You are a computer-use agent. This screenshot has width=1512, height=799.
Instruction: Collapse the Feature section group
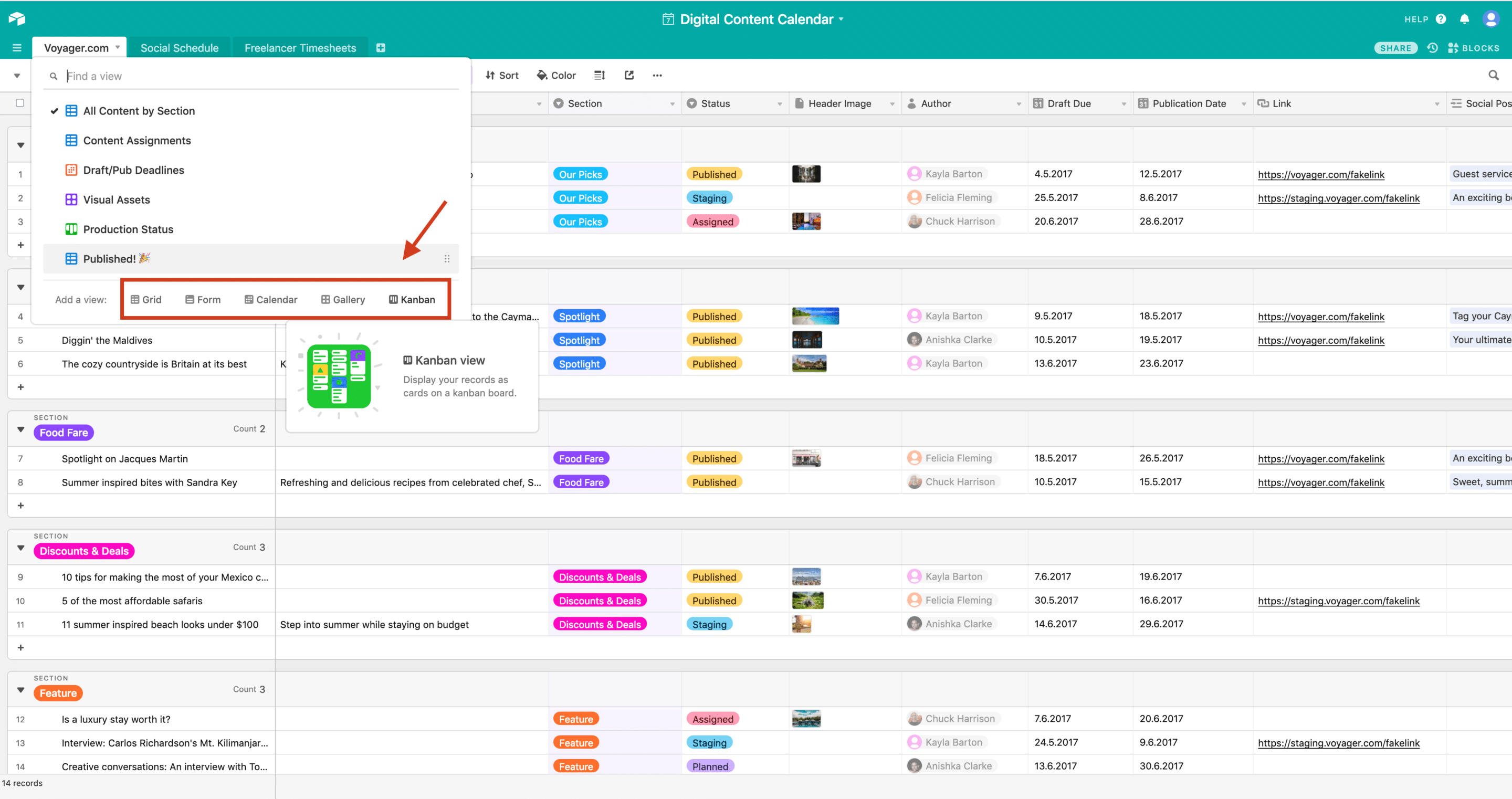(x=20, y=690)
